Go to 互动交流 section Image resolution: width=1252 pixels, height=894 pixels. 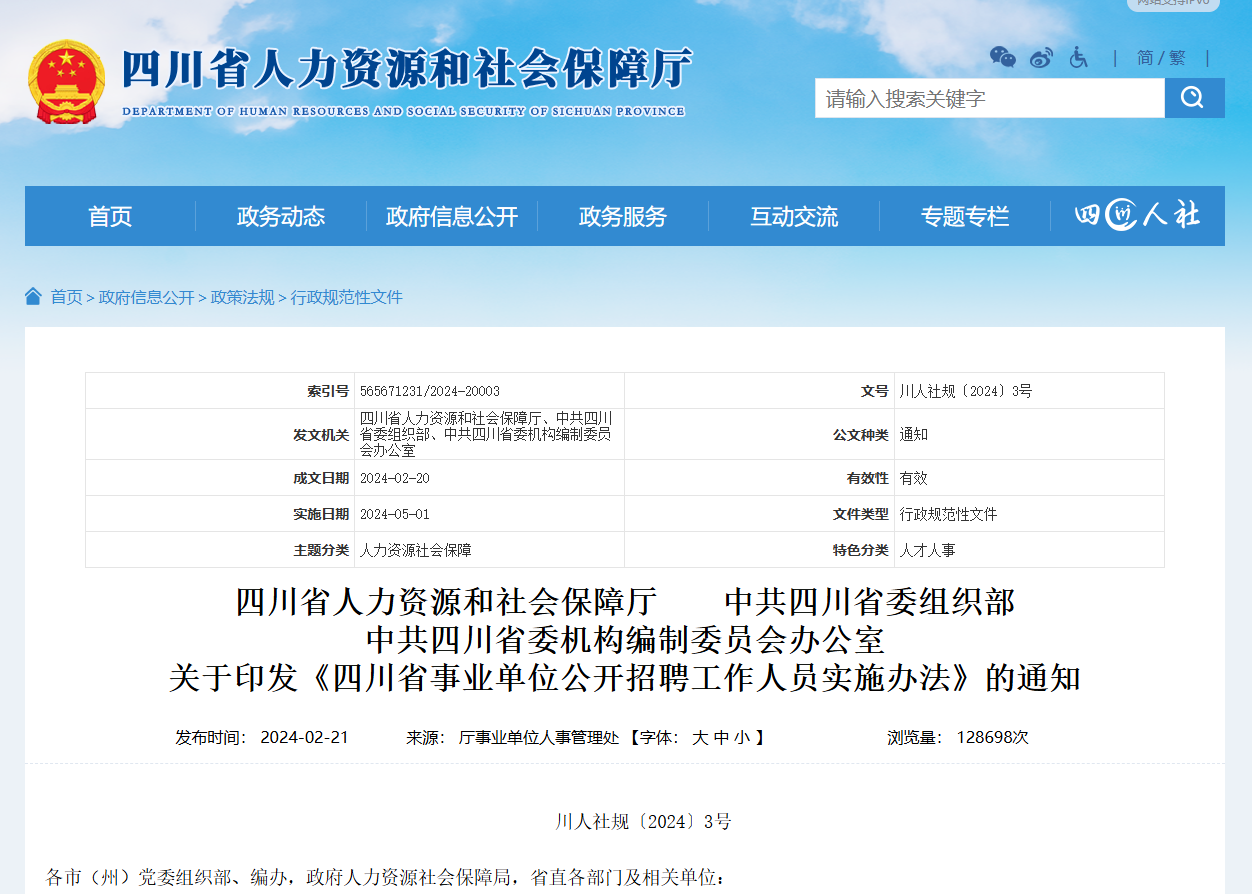click(794, 216)
